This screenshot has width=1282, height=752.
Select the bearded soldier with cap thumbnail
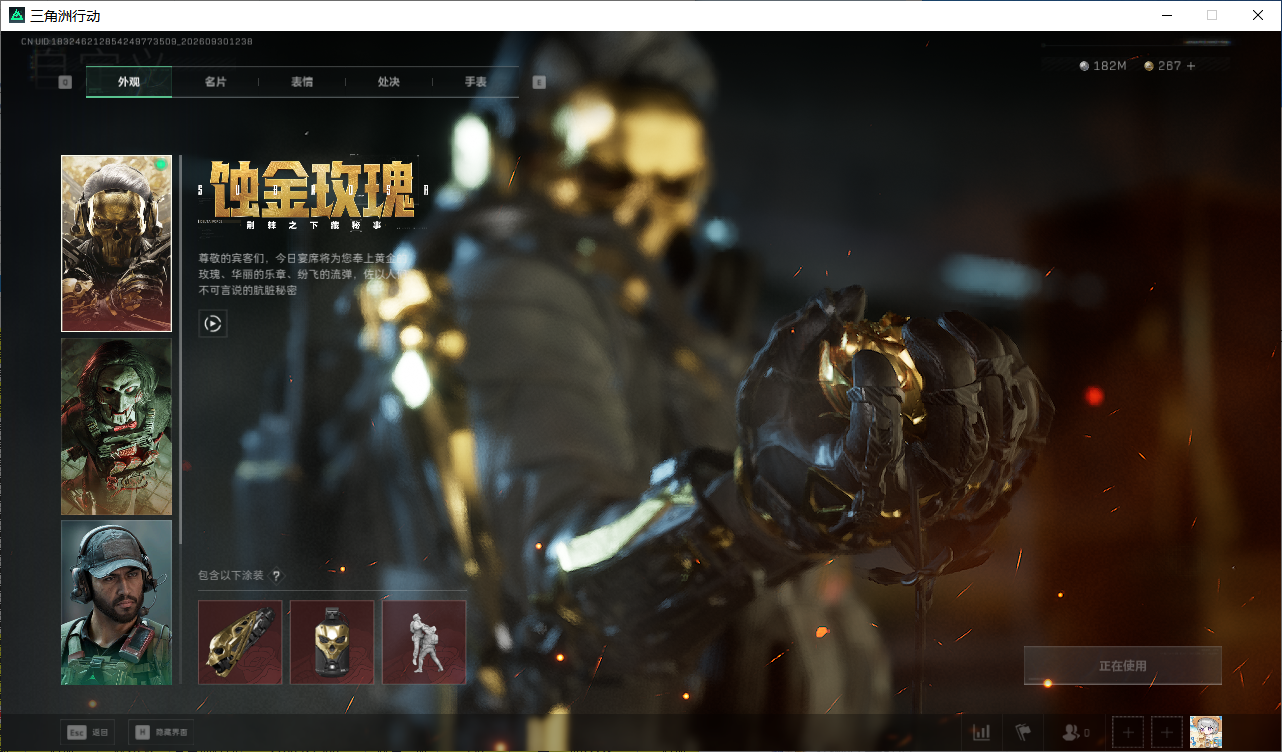[x=116, y=602]
